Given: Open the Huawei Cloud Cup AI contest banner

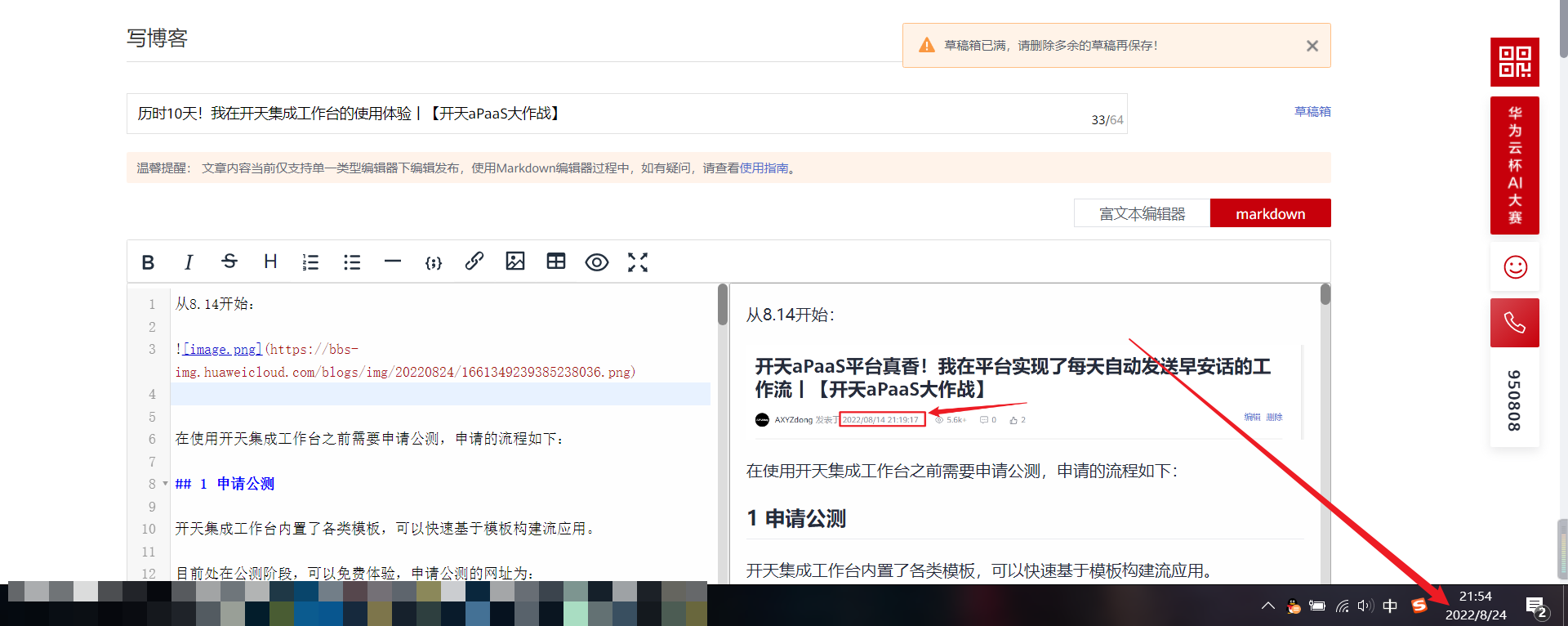Looking at the screenshot, I should click(x=1515, y=166).
